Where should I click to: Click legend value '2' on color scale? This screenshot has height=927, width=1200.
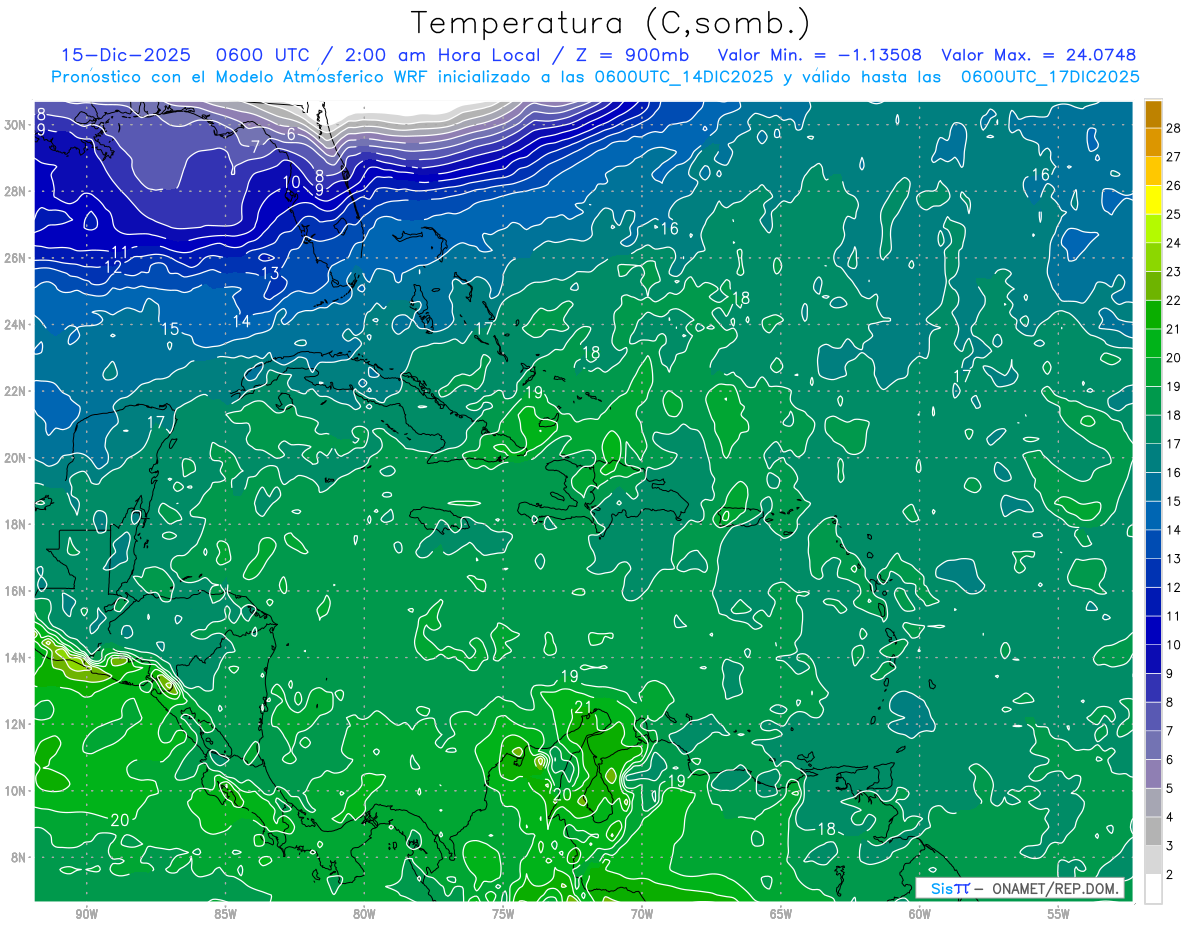(x=1170, y=875)
